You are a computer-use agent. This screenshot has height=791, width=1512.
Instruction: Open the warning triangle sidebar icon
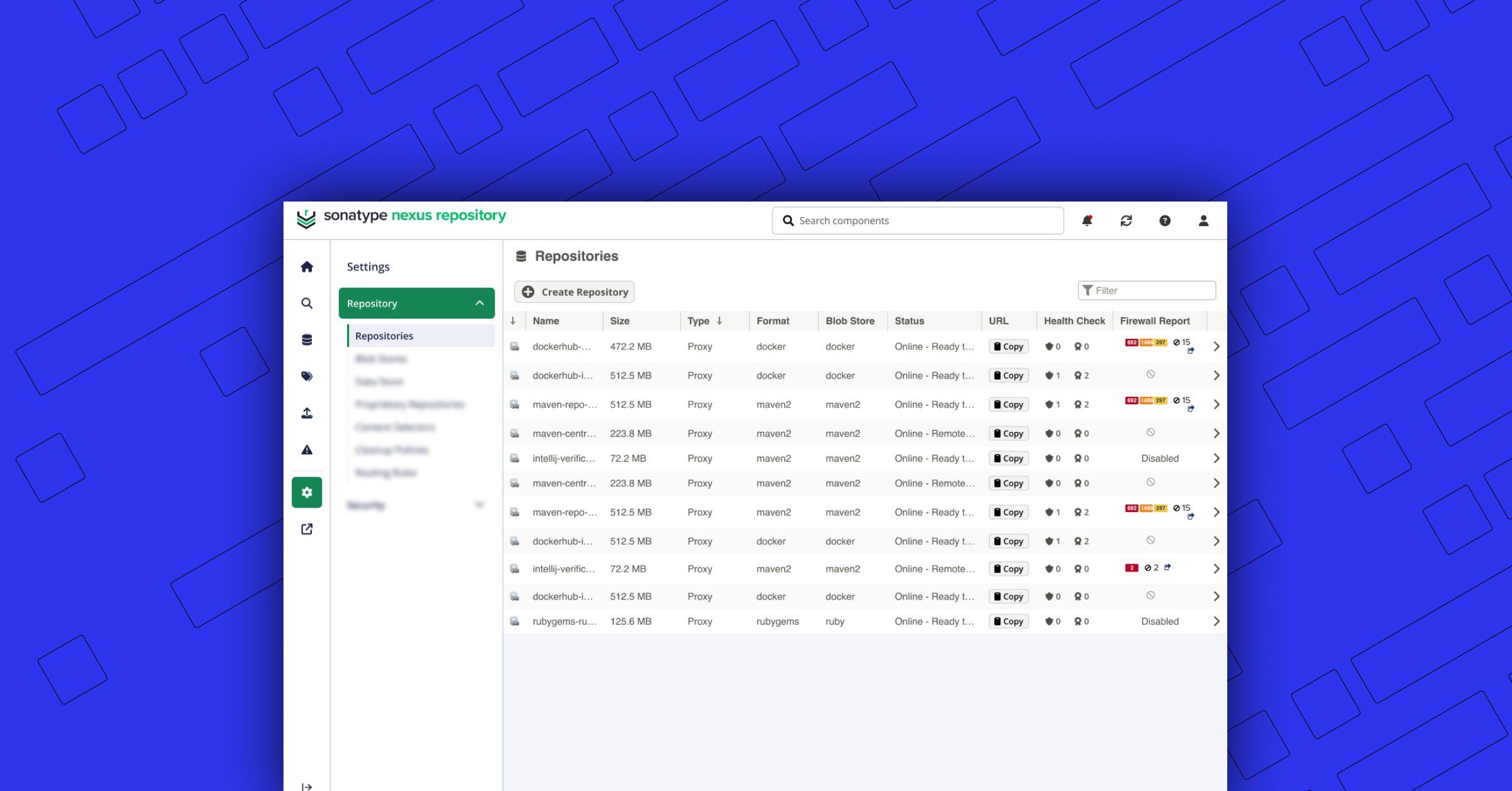coord(307,450)
